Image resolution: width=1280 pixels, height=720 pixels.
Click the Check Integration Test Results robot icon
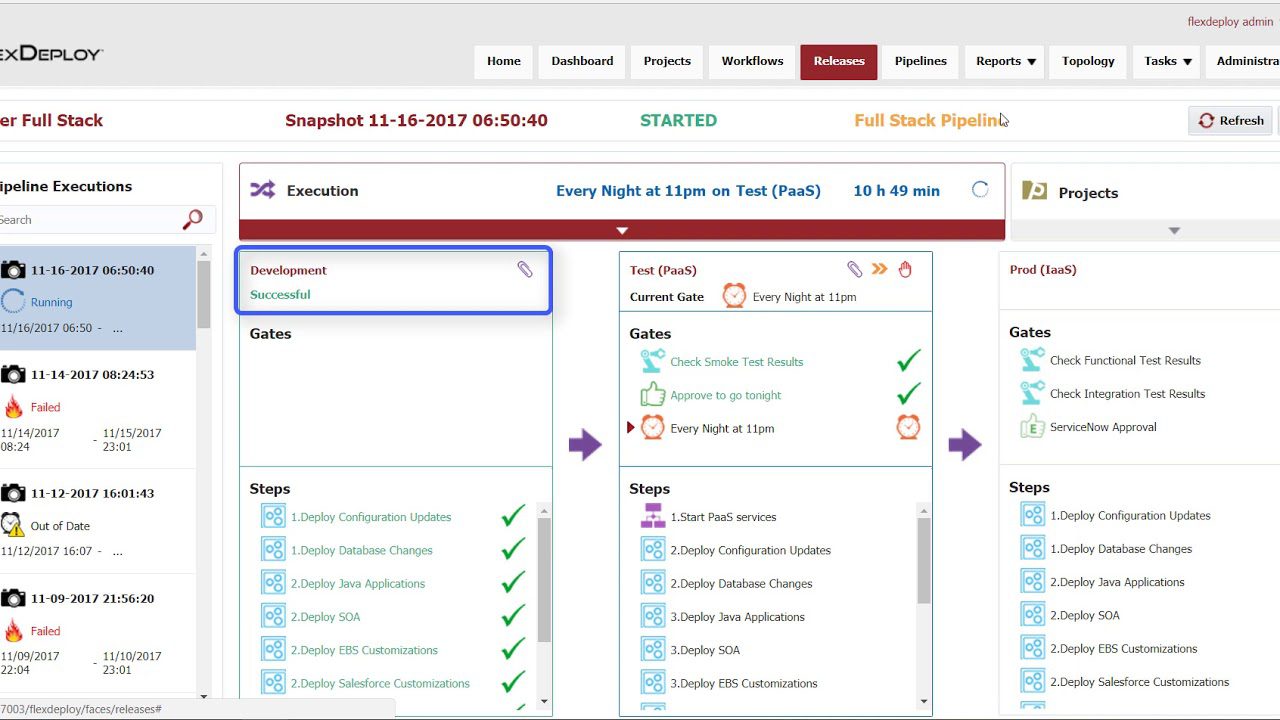pyautogui.click(x=1032, y=393)
